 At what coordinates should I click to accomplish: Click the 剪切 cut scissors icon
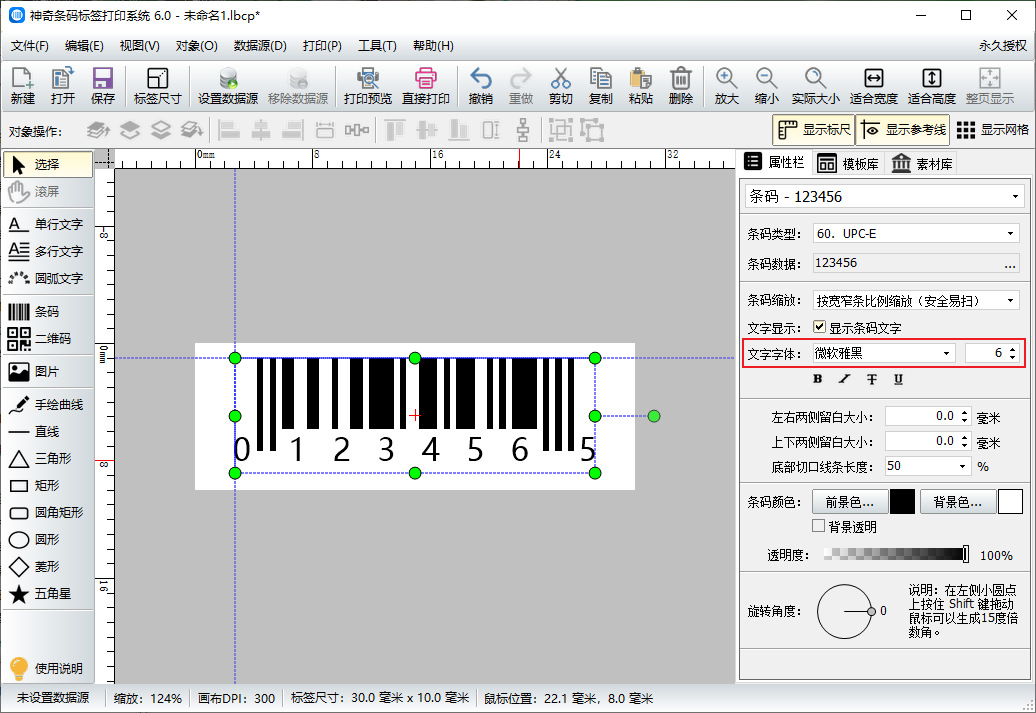[560, 86]
